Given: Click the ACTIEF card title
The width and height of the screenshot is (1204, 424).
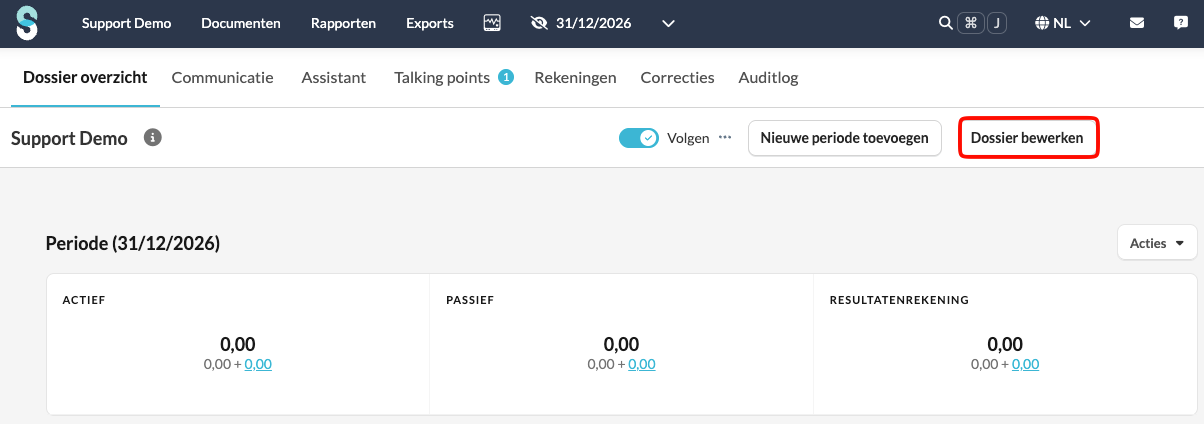Looking at the screenshot, I should click(83, 299).
